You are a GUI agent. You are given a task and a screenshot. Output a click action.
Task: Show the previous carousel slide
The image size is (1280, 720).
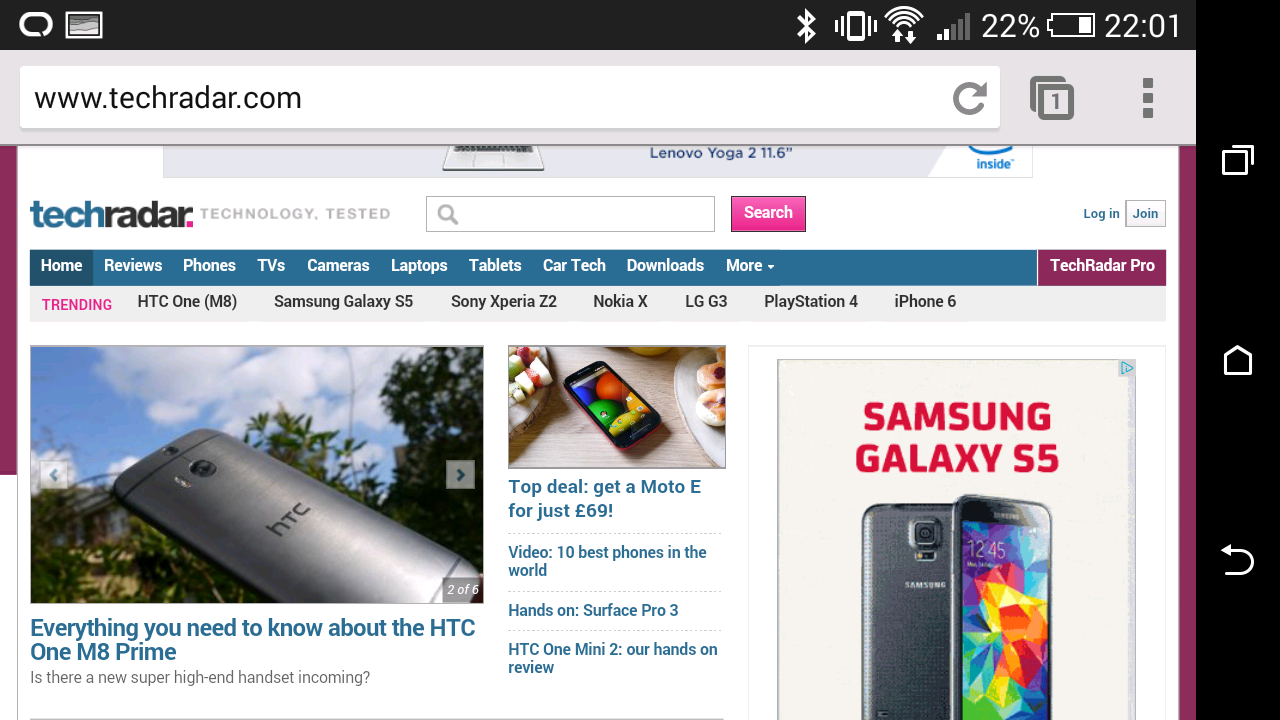54,474
